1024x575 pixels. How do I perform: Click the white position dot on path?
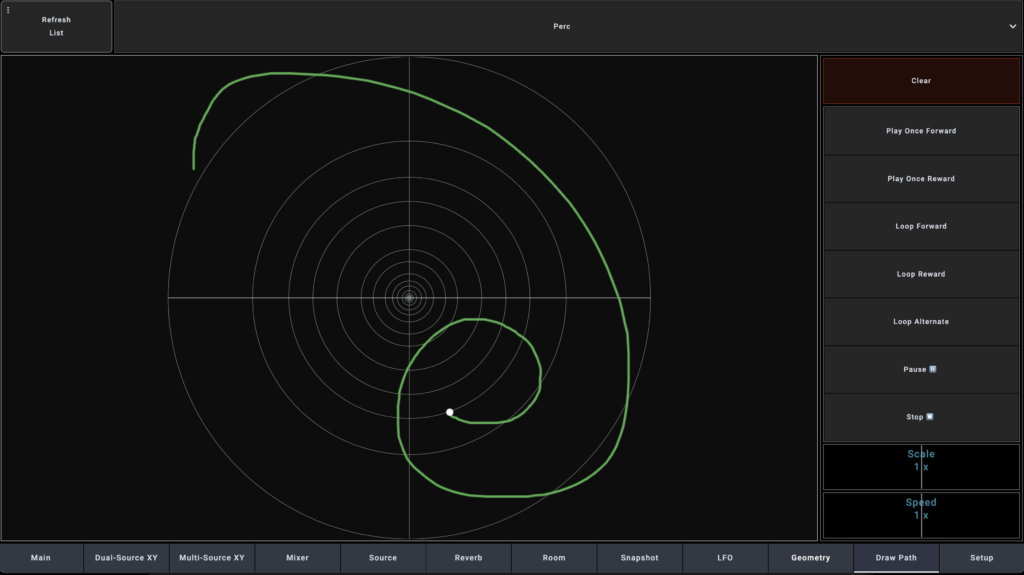(x=450, y=412)
